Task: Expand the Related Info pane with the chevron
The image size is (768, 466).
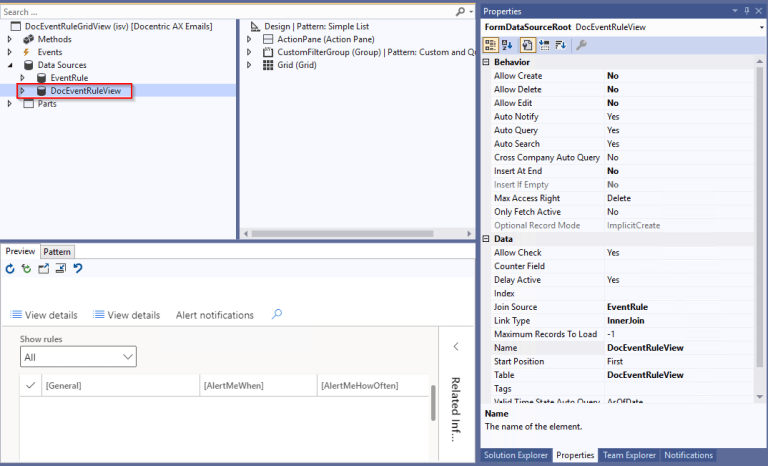Action: [x=456, y=346]
